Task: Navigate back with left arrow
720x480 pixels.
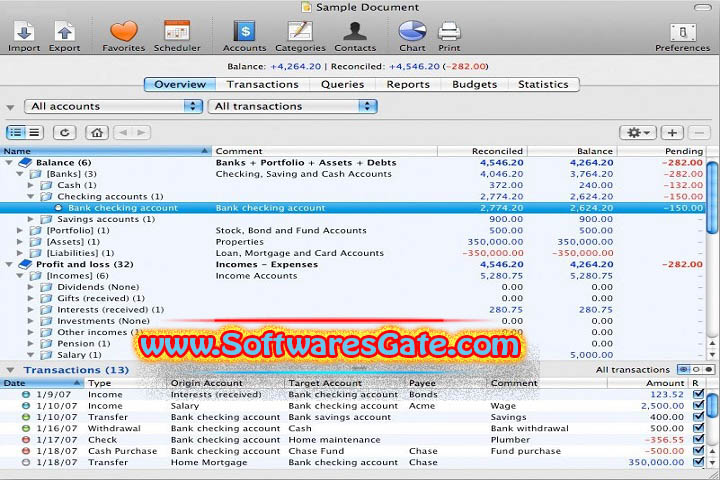Action: [123, 133]
